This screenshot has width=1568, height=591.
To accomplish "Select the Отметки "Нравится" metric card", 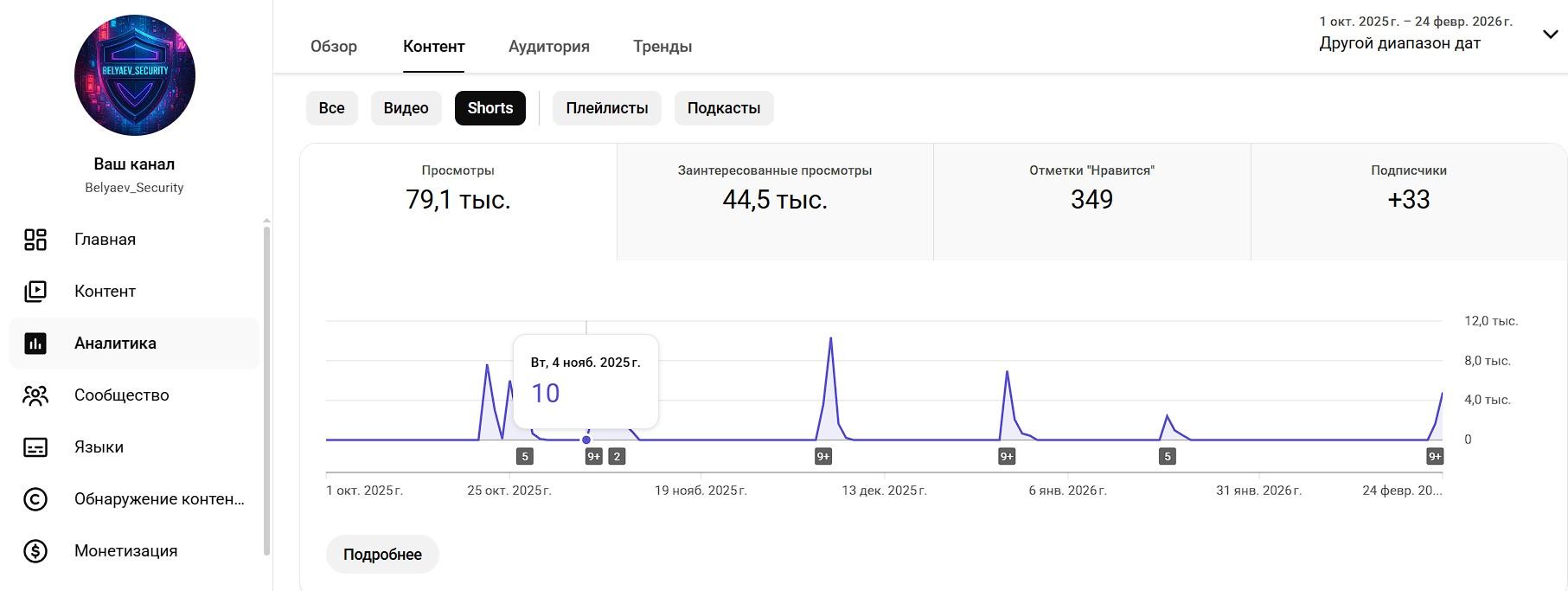I will (x=1092, y=202).
